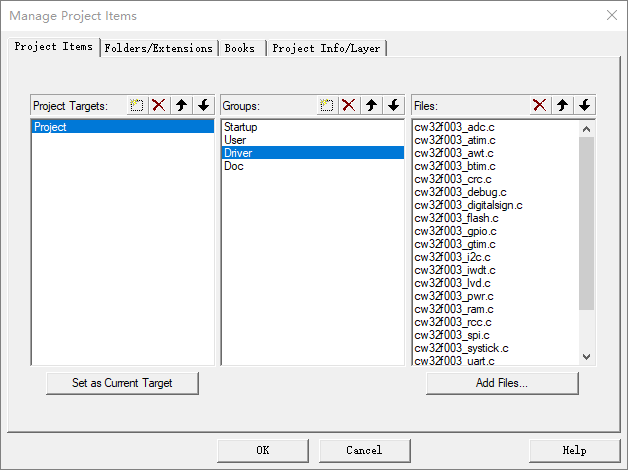Create a new project target
The height and width of the screenshot is (470, 628).
click(137, 106)
